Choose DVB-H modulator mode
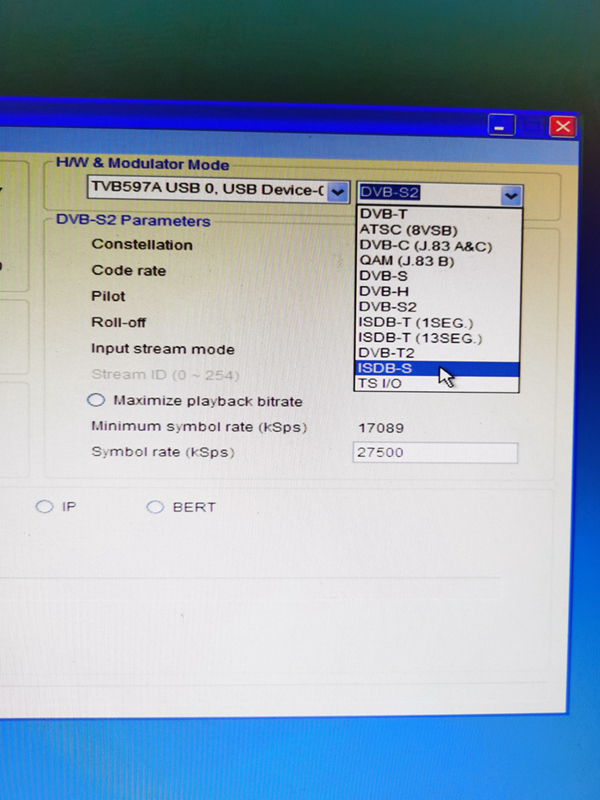The height and width of the screenshot is (800, 600). point(439,291)
